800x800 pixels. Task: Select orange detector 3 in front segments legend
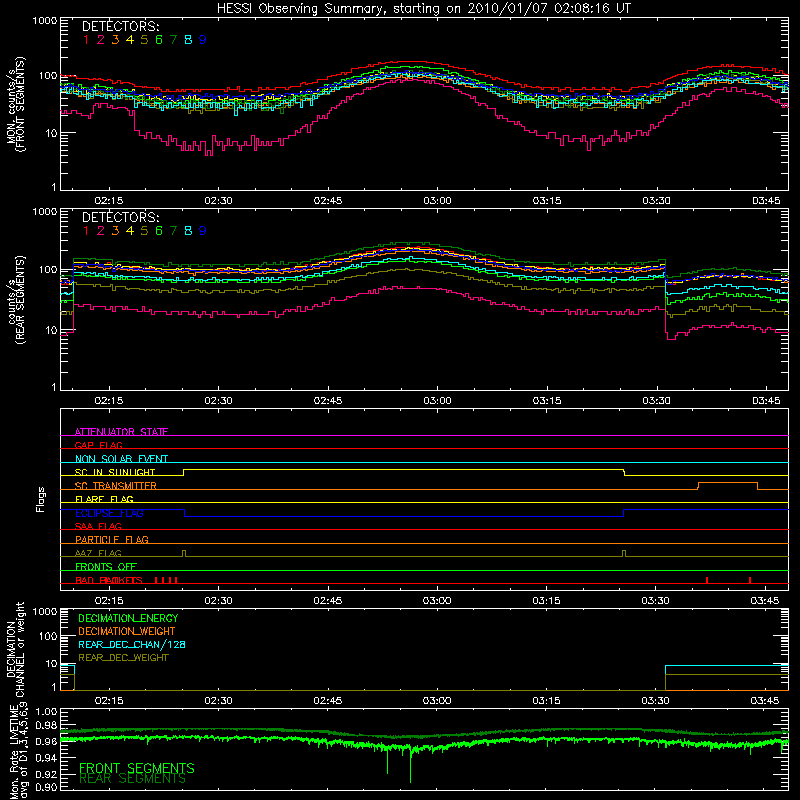pyautogui.click(x=115, y=40)
